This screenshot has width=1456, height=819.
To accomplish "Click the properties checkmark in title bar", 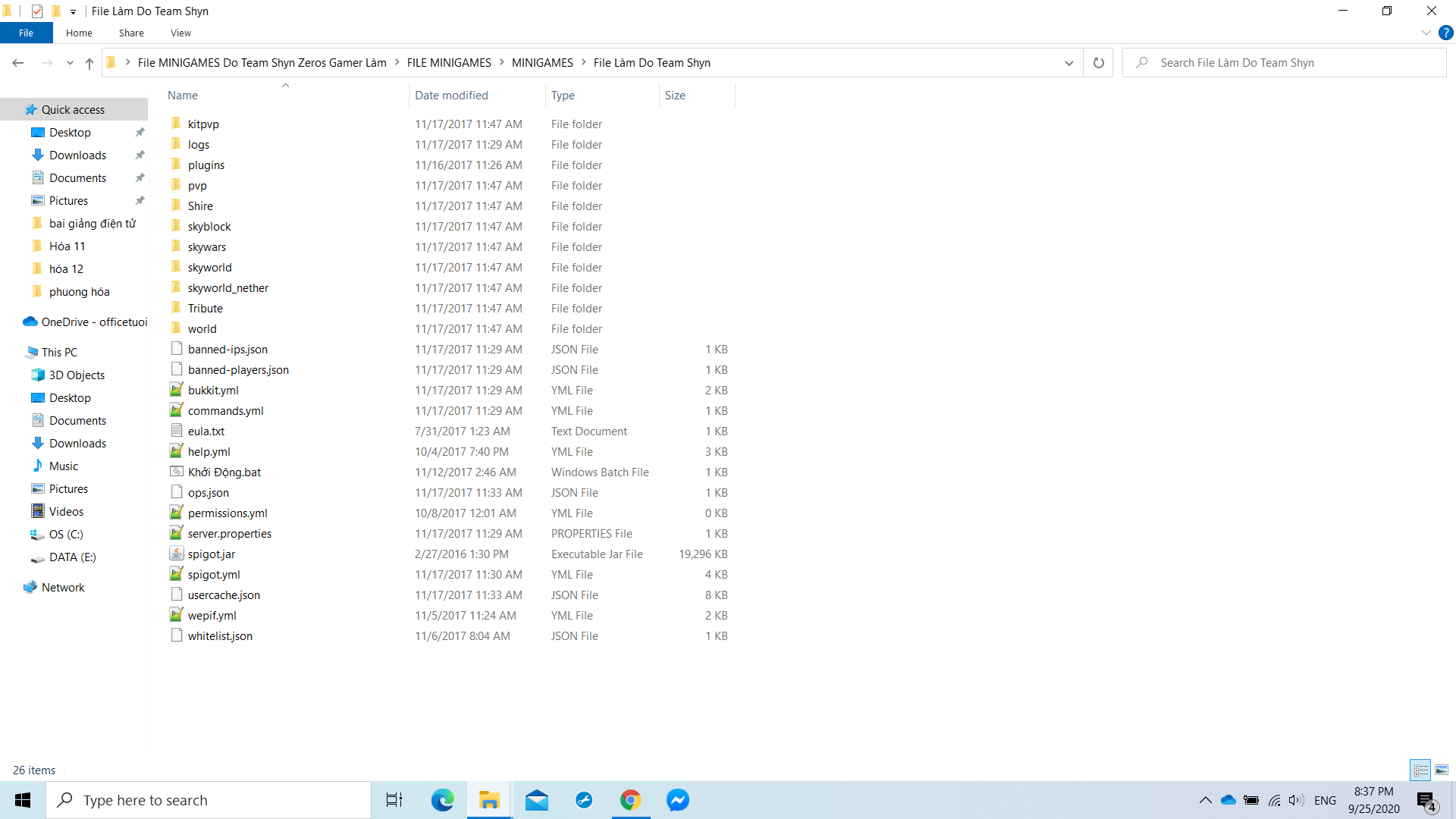I will click(37, 11).
